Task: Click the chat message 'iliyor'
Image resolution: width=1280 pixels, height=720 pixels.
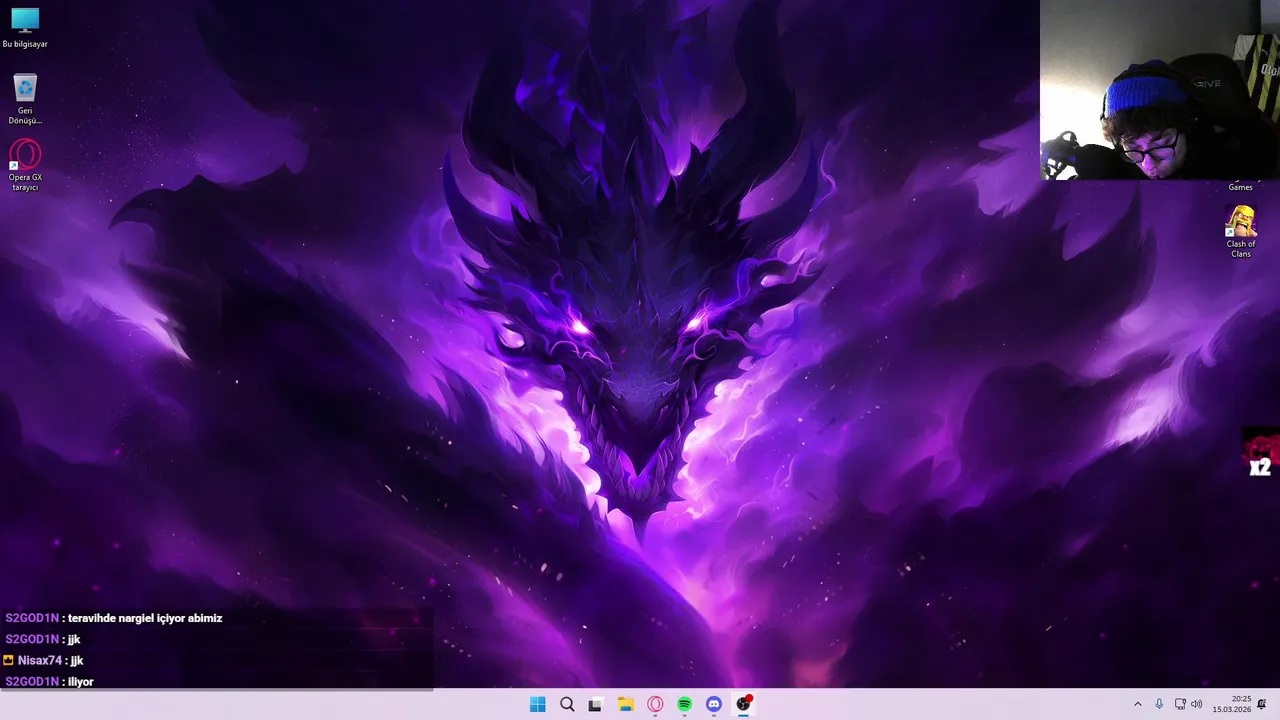Action: pos(80,681)
